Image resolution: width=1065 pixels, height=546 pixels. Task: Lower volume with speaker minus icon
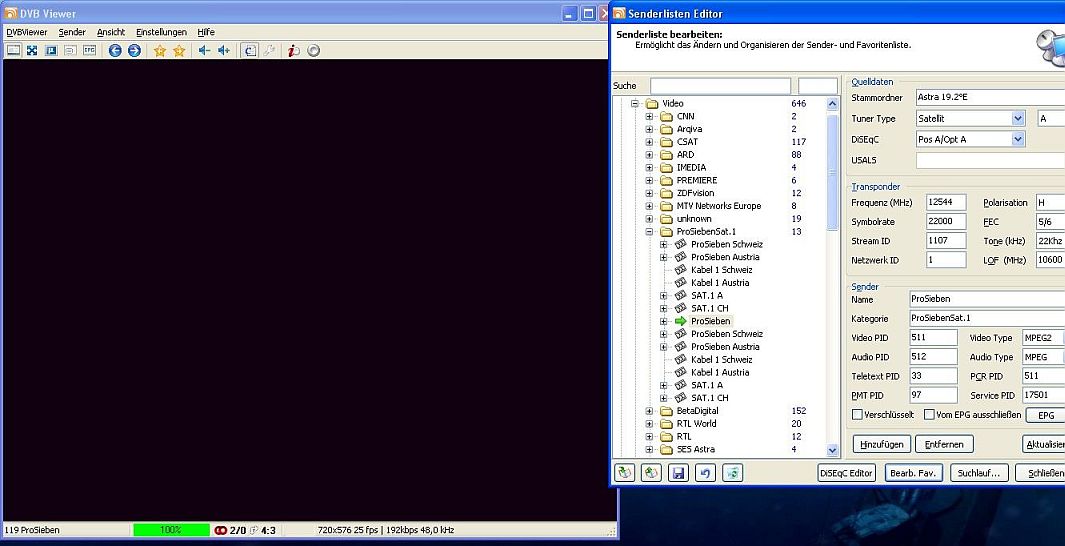click(204, 50)
